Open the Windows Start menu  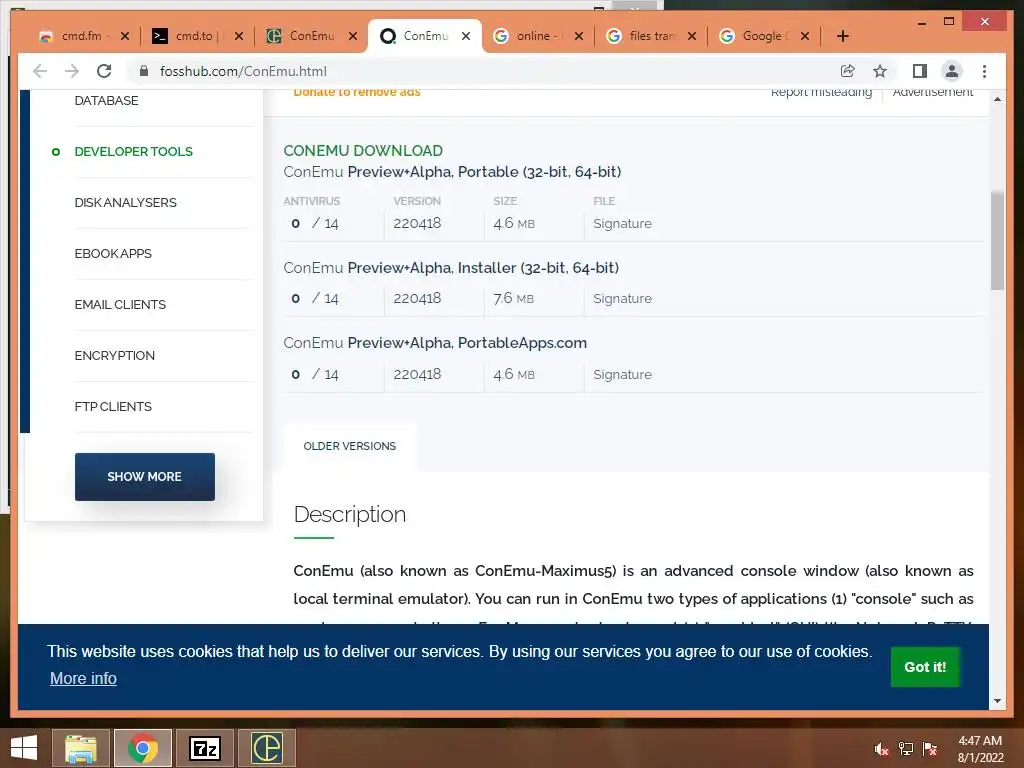click(x=24, y=748)
